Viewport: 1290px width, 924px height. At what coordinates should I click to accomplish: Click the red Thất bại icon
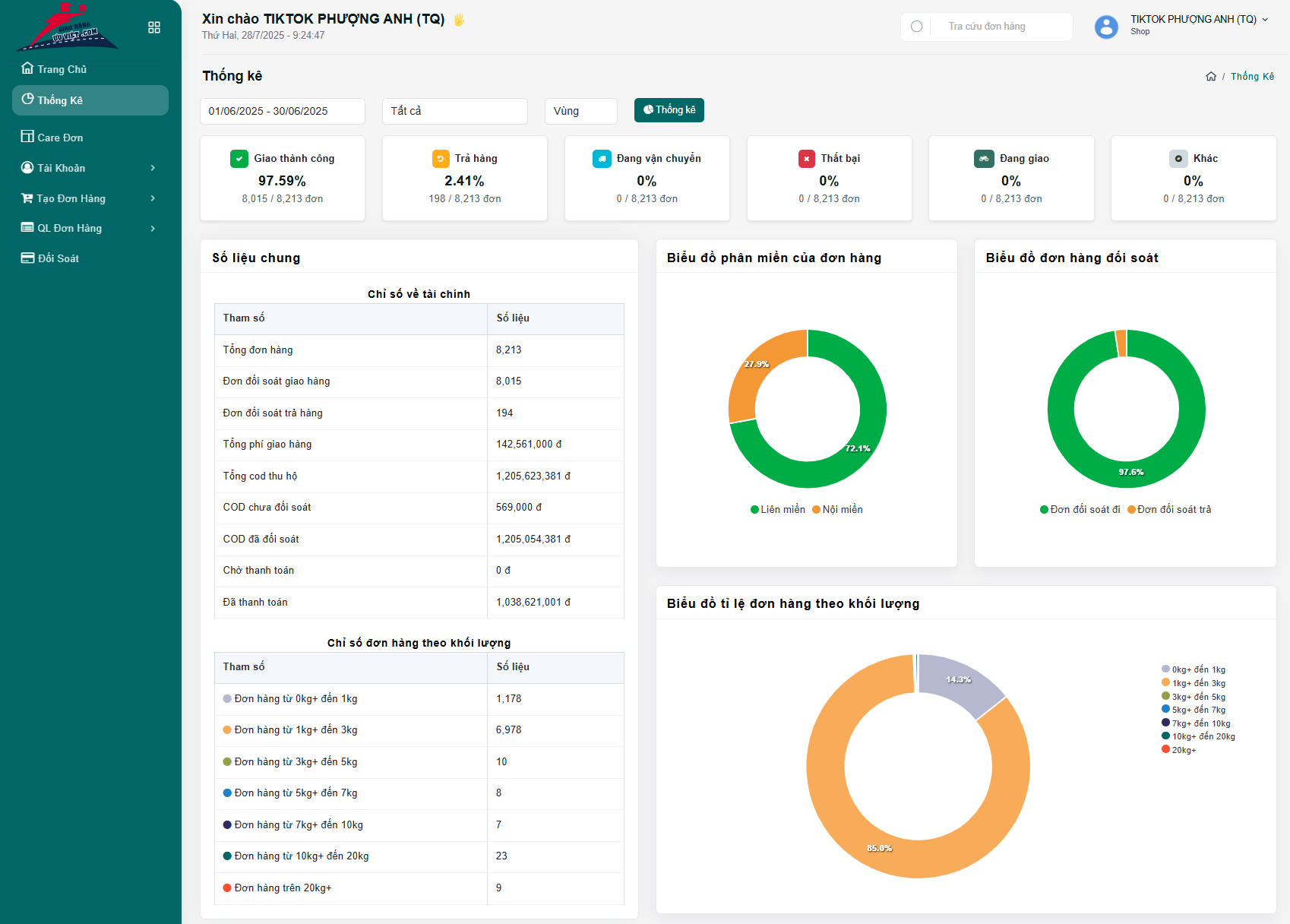click(806, 159)
